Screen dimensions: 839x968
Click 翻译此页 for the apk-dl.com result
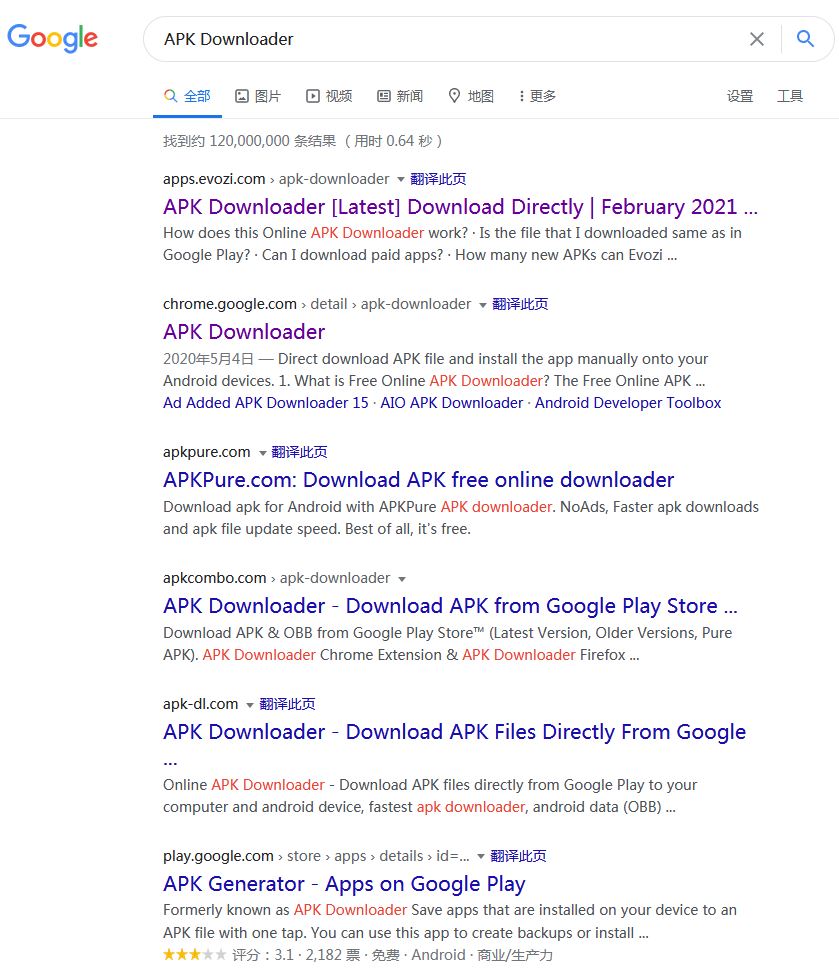[x=287, y=704]
